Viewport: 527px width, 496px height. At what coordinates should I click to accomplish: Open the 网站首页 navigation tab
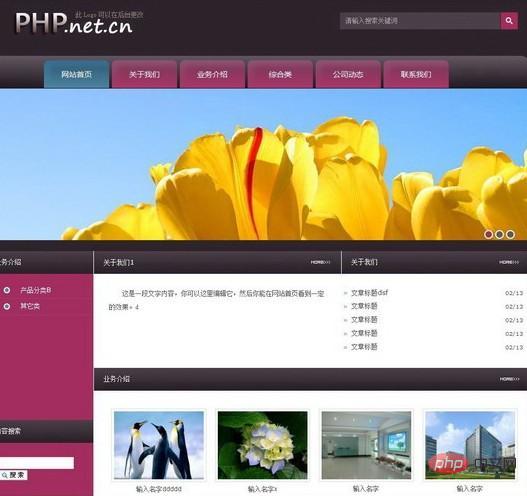pyautogui.click(x=77, y=74)
